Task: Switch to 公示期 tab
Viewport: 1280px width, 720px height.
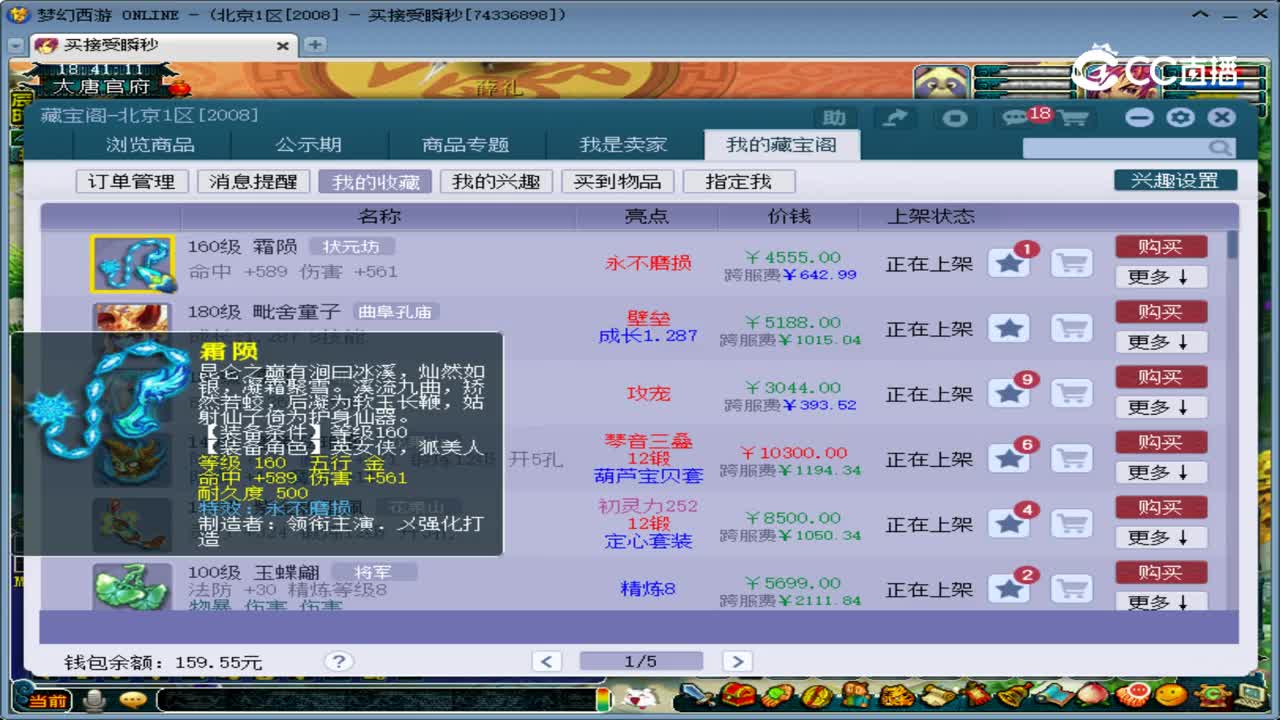Action: (308, 145)
